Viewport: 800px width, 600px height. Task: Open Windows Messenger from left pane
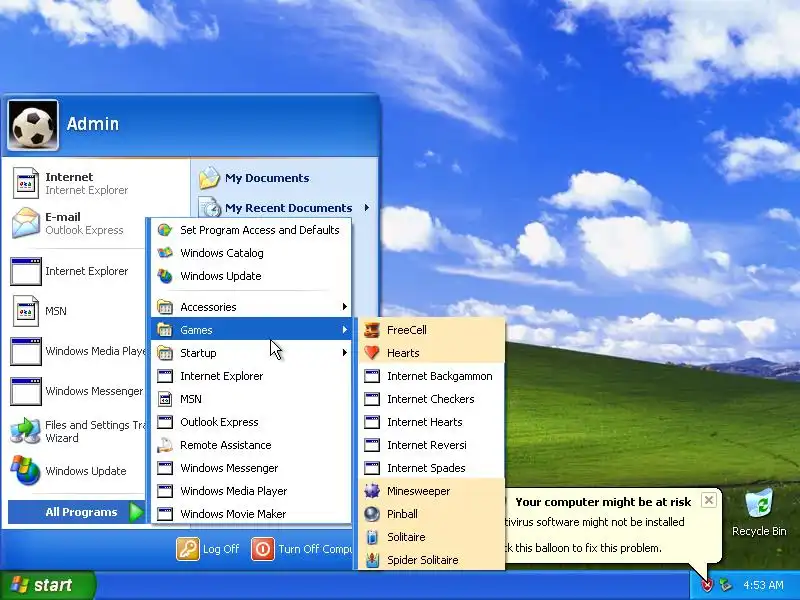(77, 391)
